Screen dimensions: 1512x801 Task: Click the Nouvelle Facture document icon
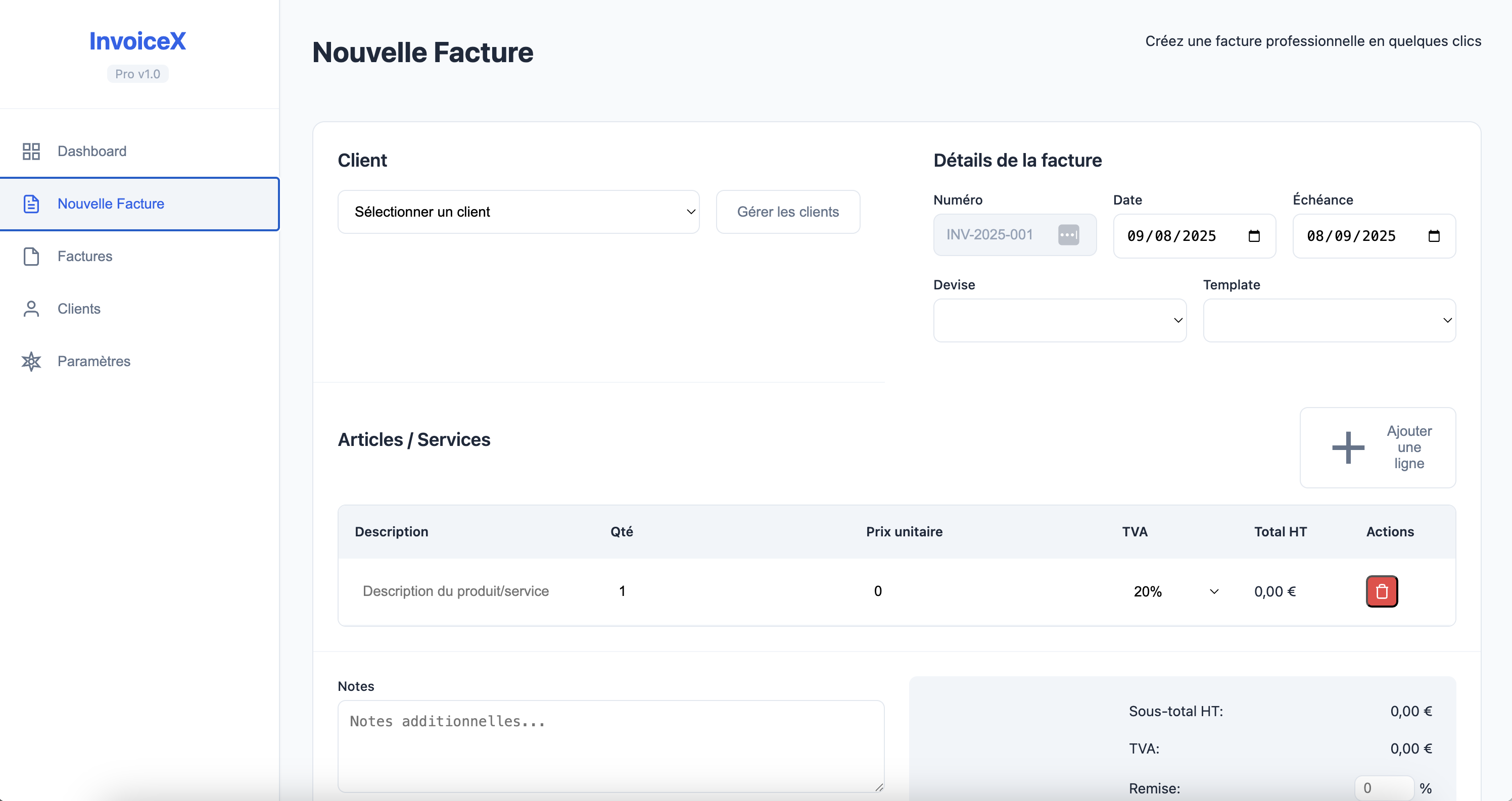pyautogui.click(x=31, y=204)
